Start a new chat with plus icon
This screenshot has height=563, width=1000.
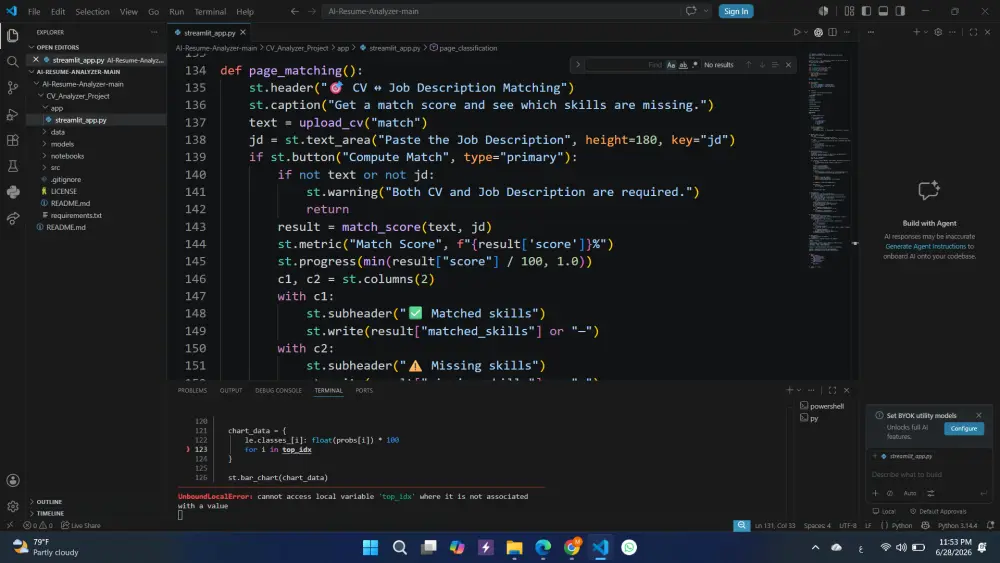[x=916, y=32]
